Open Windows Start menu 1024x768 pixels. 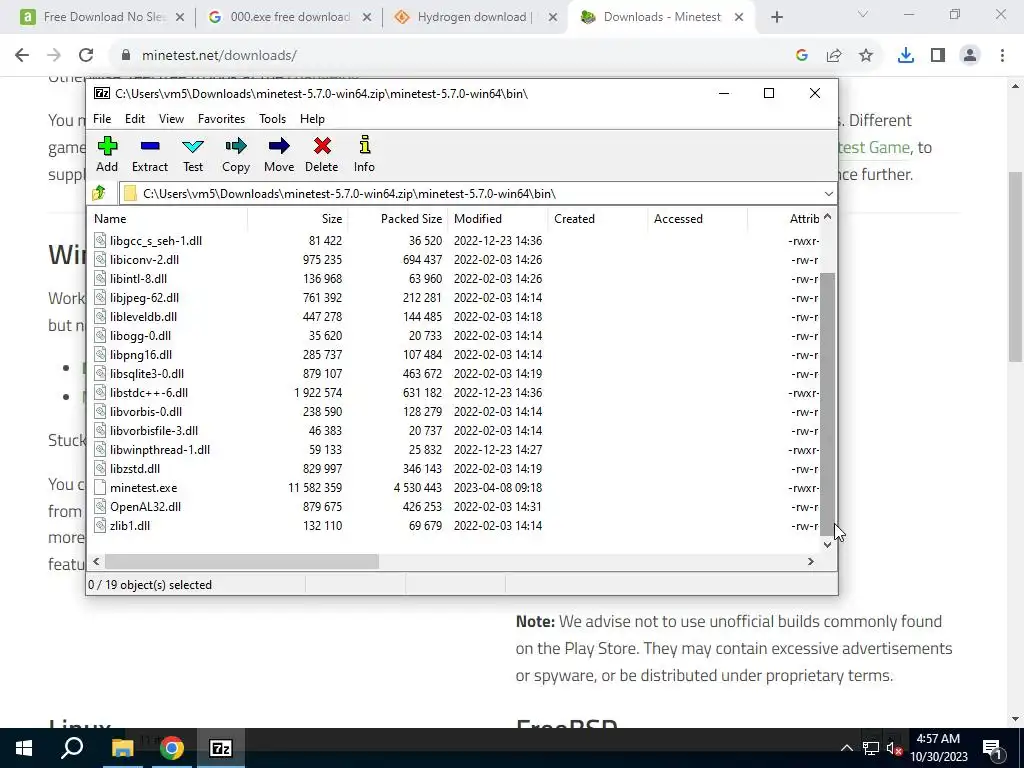tap(24, 748)
